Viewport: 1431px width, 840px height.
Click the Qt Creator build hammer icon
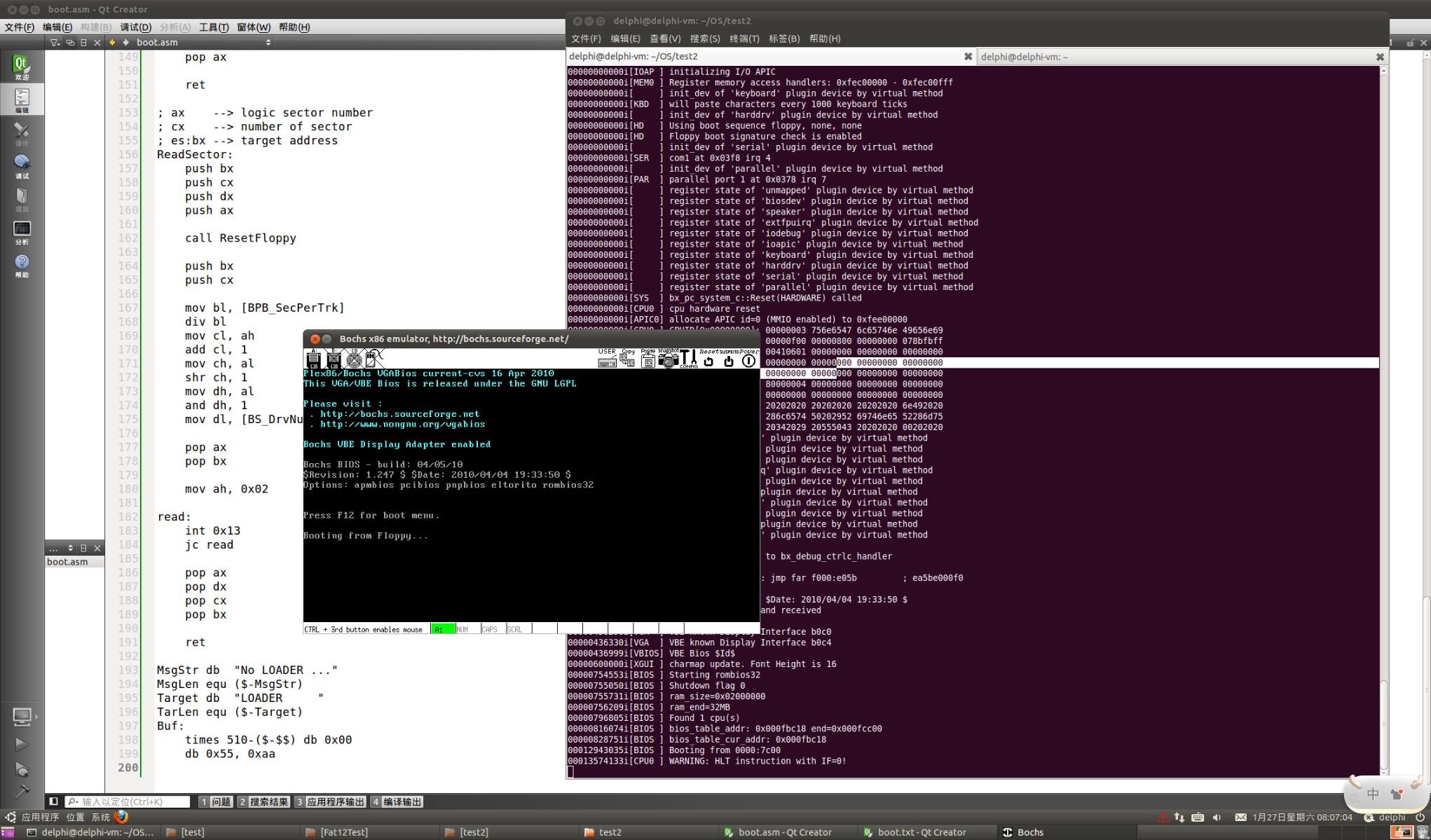pyautogui.click(x=22, y=792)
